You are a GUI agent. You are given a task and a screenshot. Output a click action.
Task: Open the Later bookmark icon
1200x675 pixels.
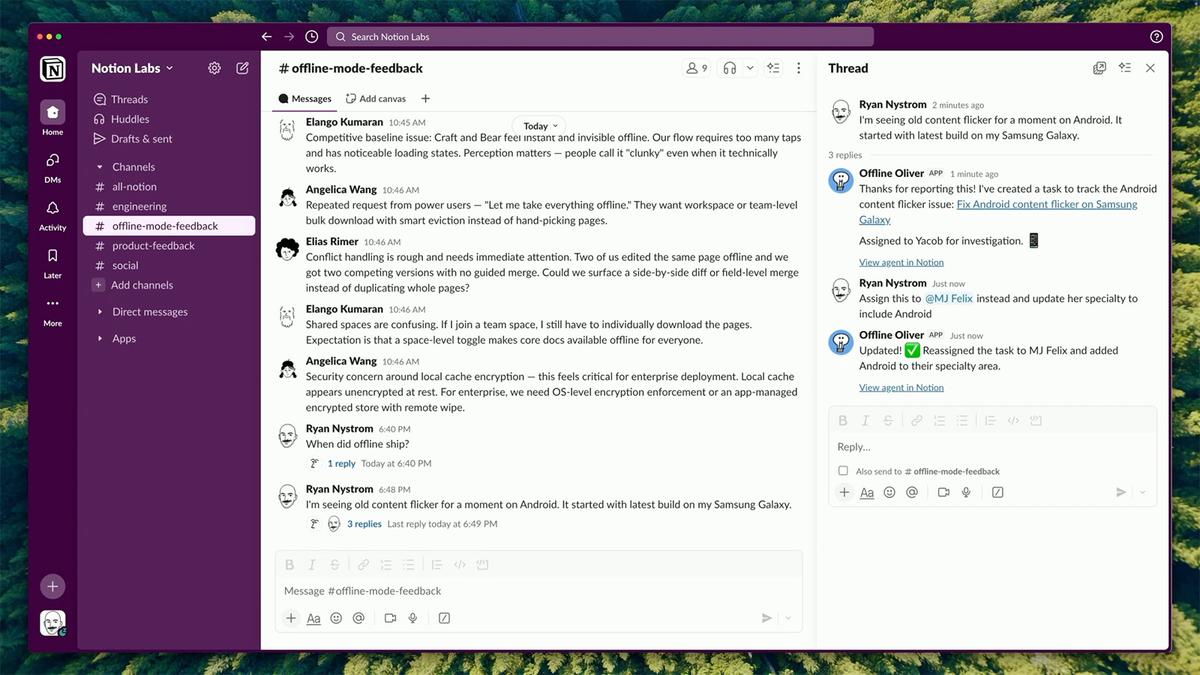tap(52, 261)
